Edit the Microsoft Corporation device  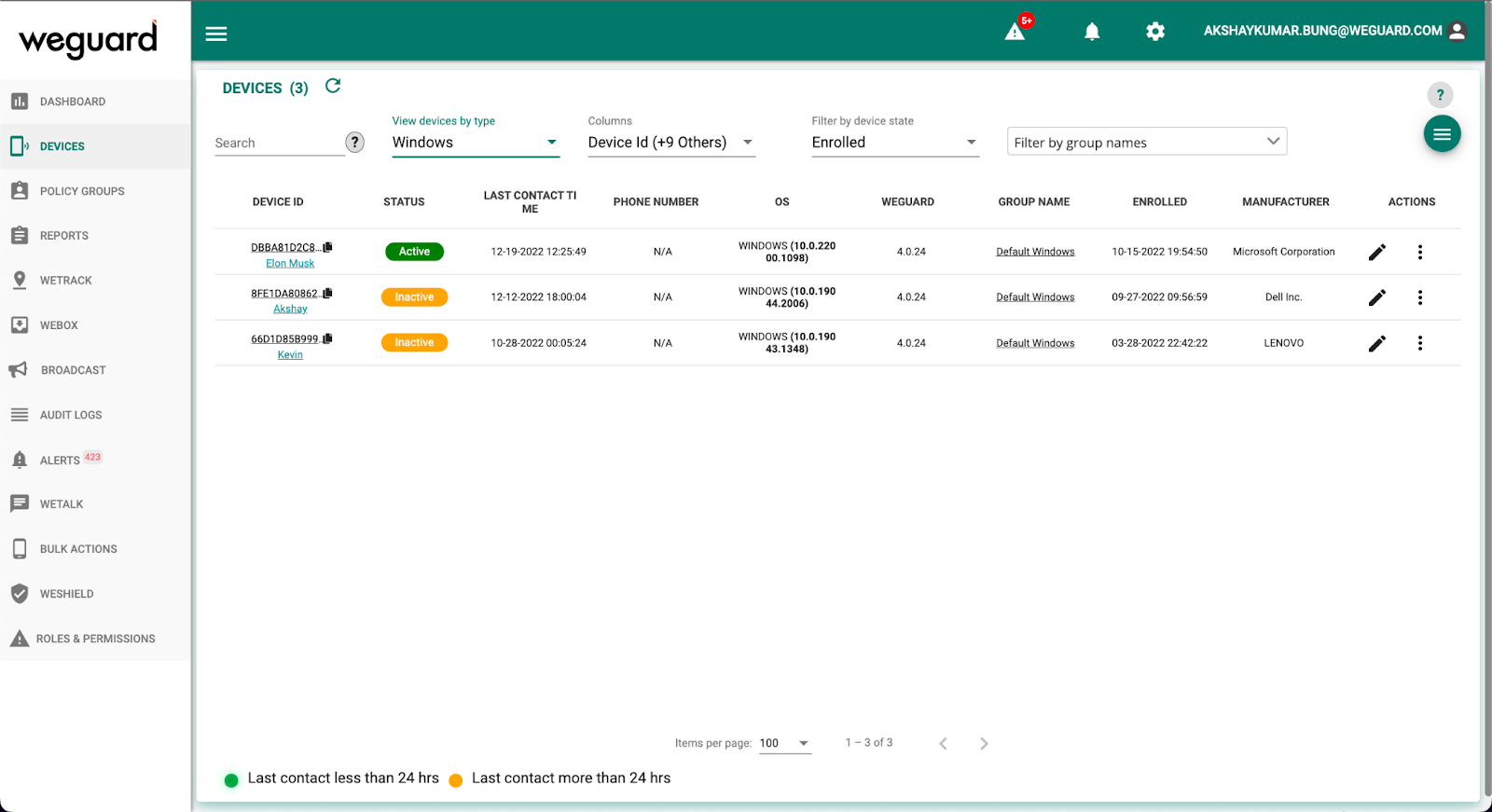point(1377,252)
